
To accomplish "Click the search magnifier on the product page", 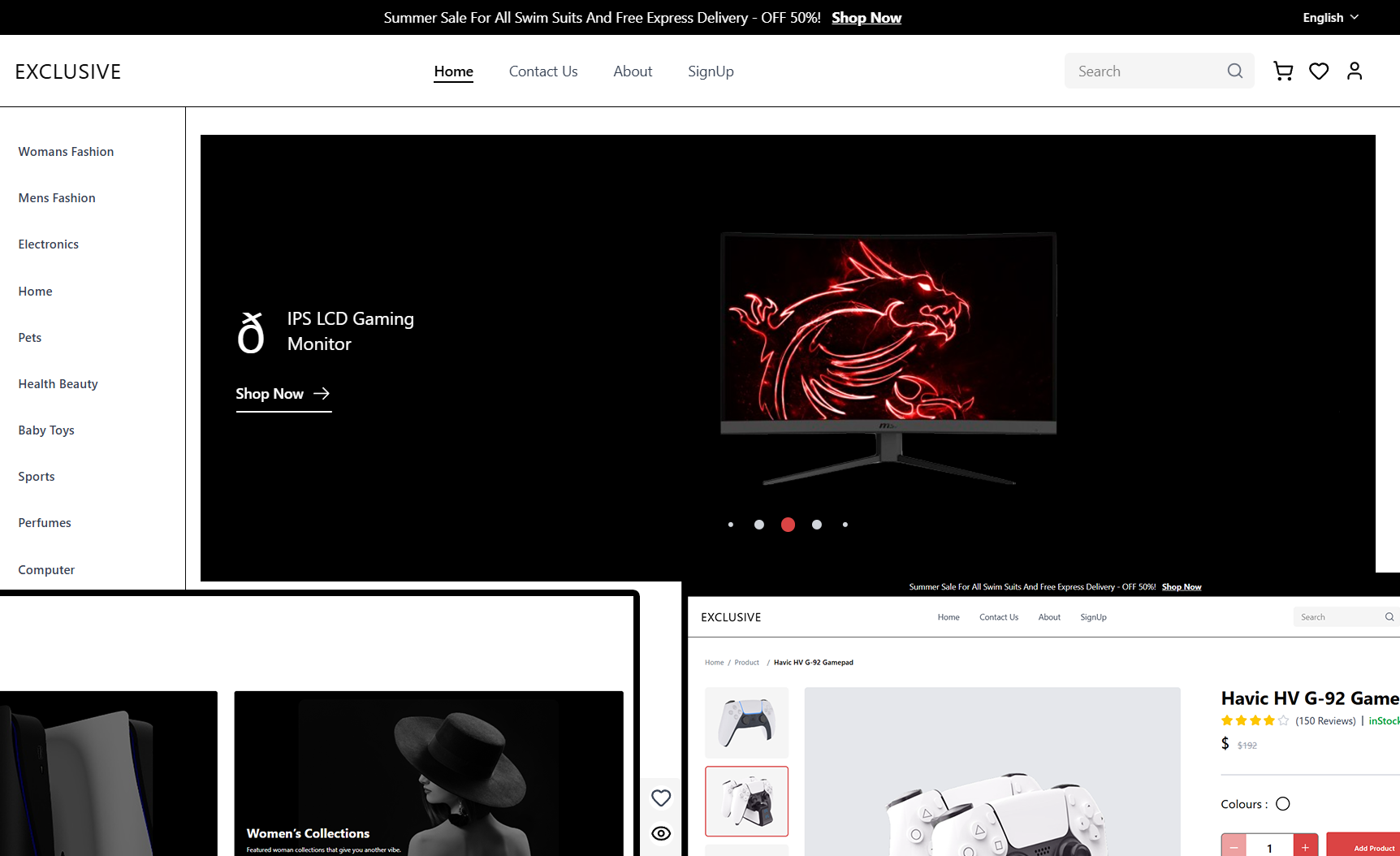I will click(1389, 617).
